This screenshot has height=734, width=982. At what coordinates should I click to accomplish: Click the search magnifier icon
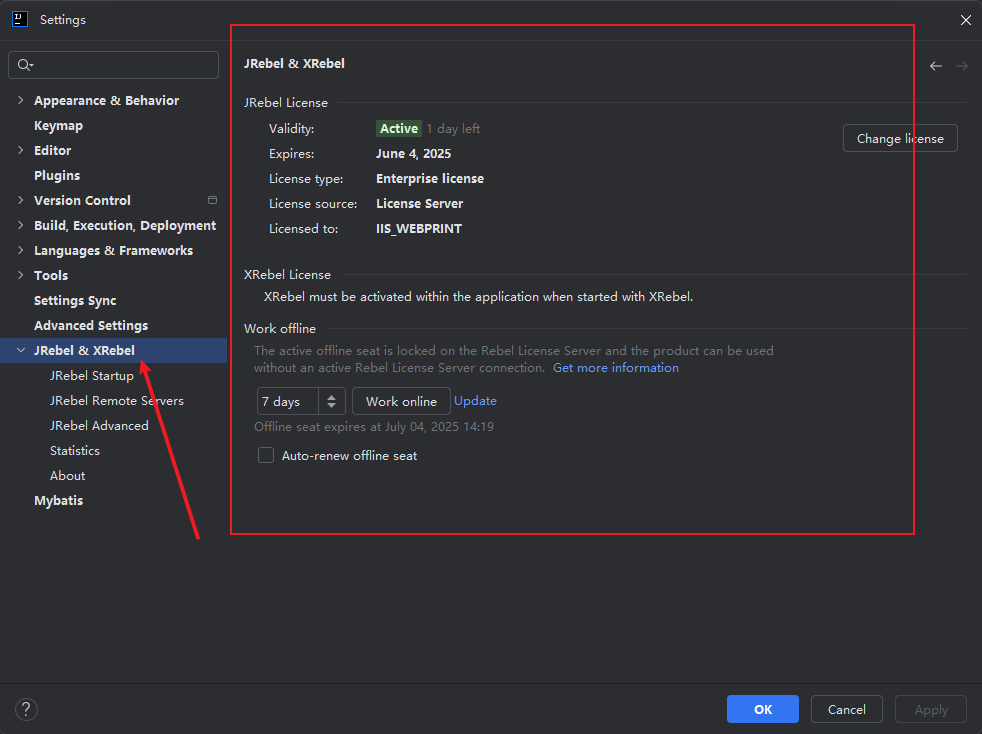(x=24, y=65)
